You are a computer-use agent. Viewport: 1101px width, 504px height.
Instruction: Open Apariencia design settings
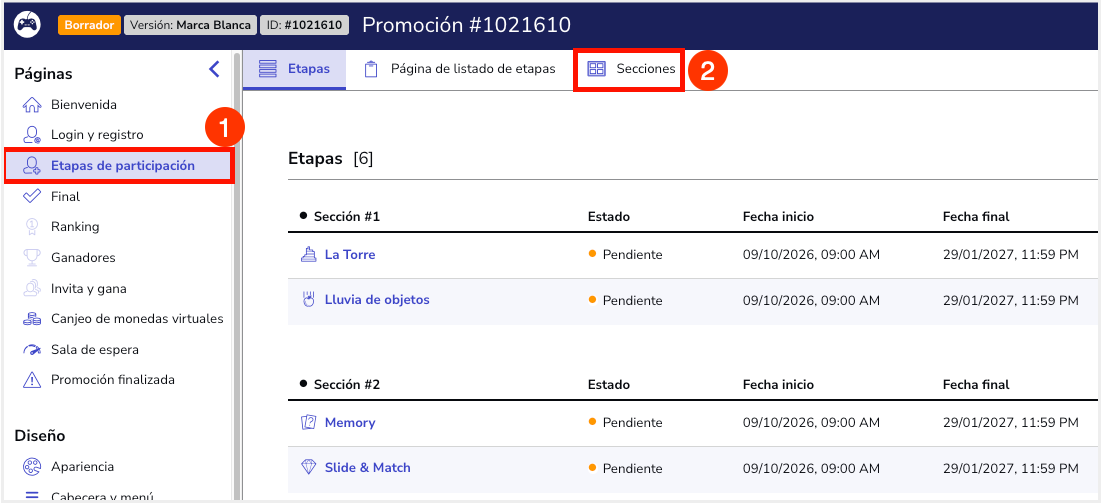coord(82,467)
